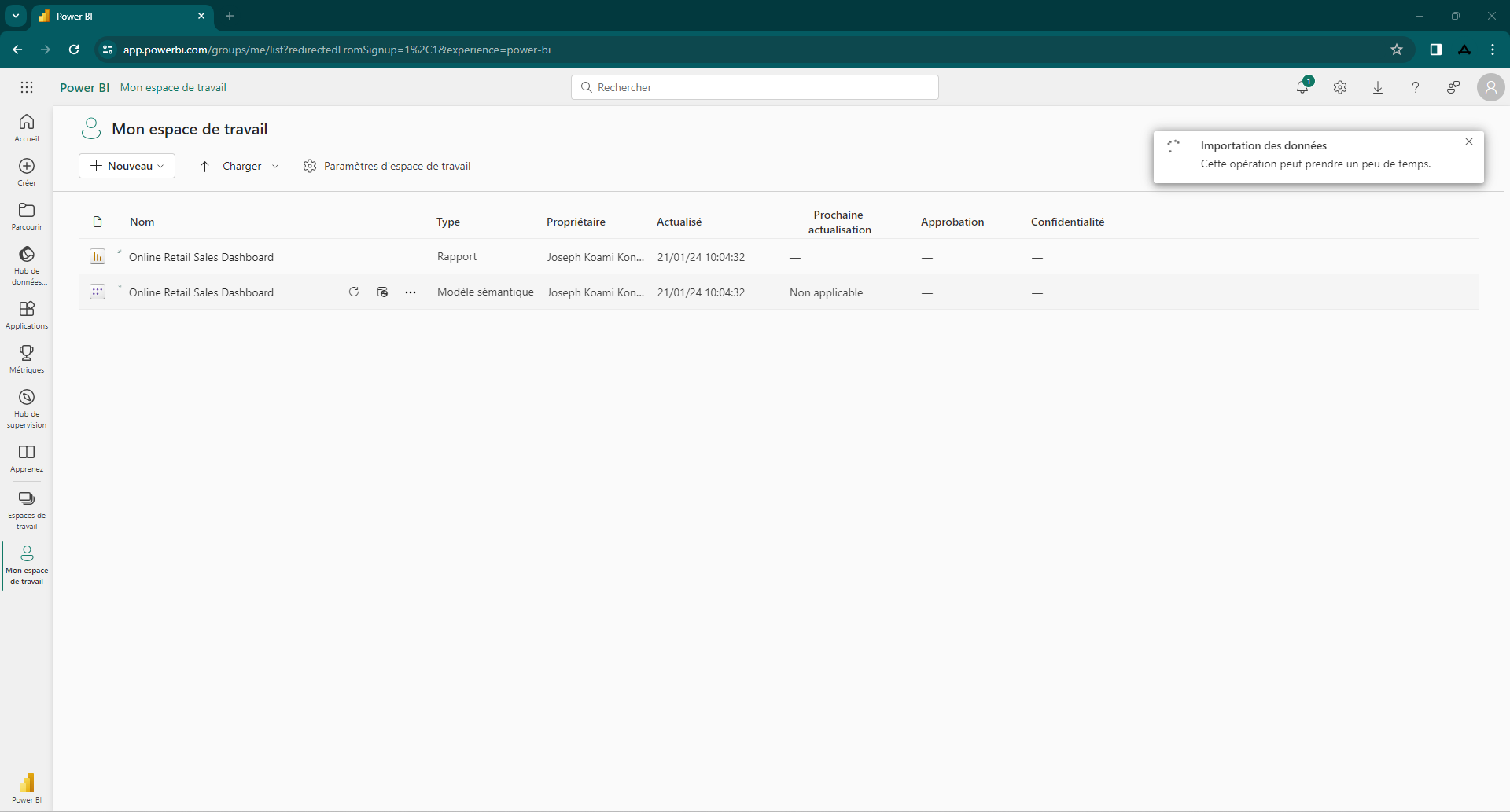
Task: Click the site information icon in address bar
Action: click(108, 50)
